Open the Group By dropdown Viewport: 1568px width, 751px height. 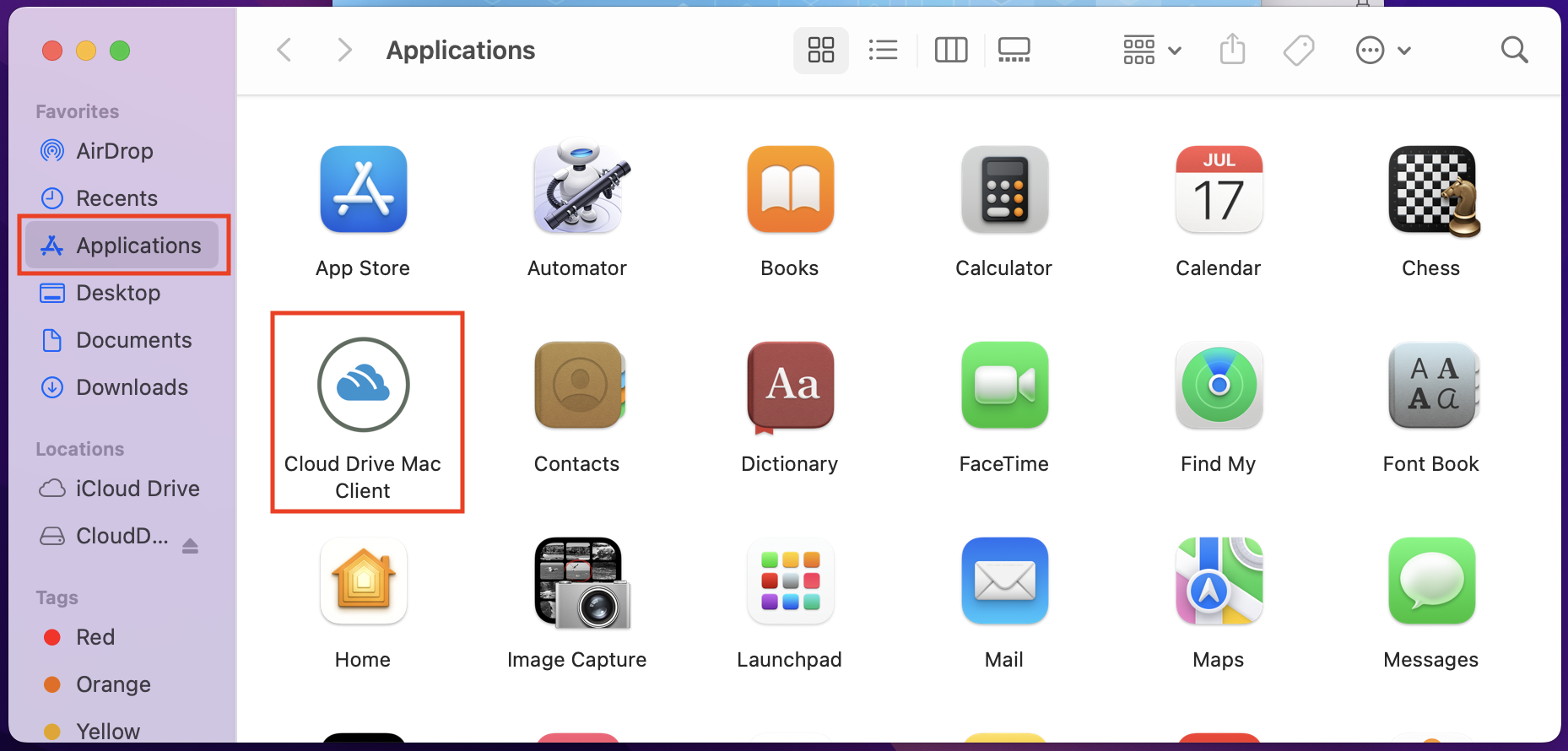coord(1152,50)
